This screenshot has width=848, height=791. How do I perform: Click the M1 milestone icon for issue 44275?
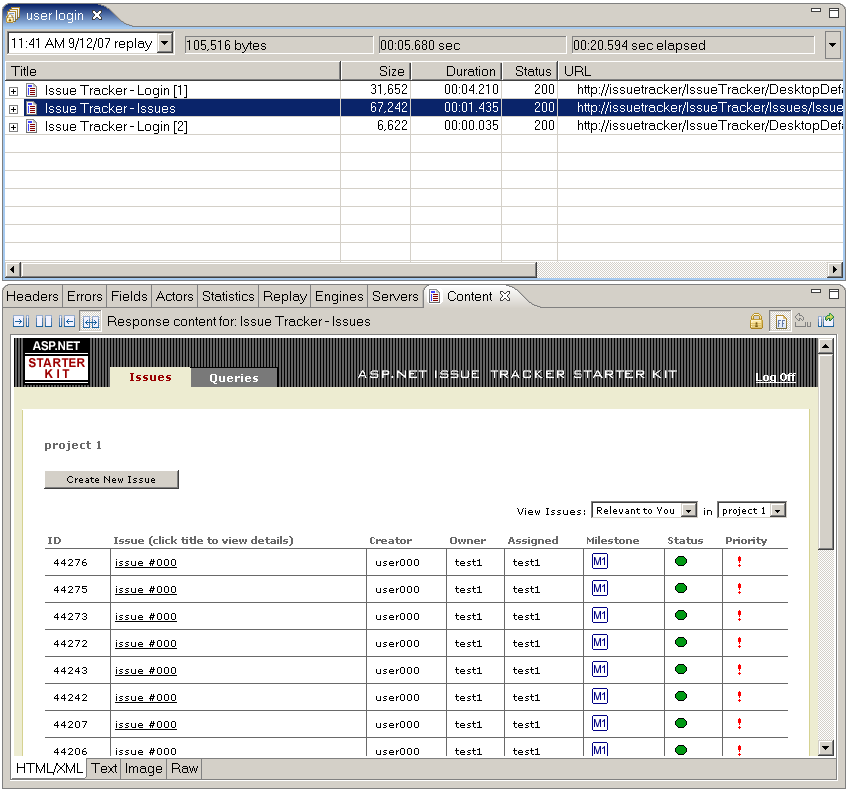point(600,589)
